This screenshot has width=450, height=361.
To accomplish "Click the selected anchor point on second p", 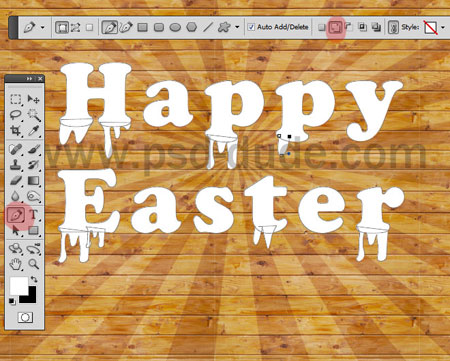I will click(x=289, y=136).
